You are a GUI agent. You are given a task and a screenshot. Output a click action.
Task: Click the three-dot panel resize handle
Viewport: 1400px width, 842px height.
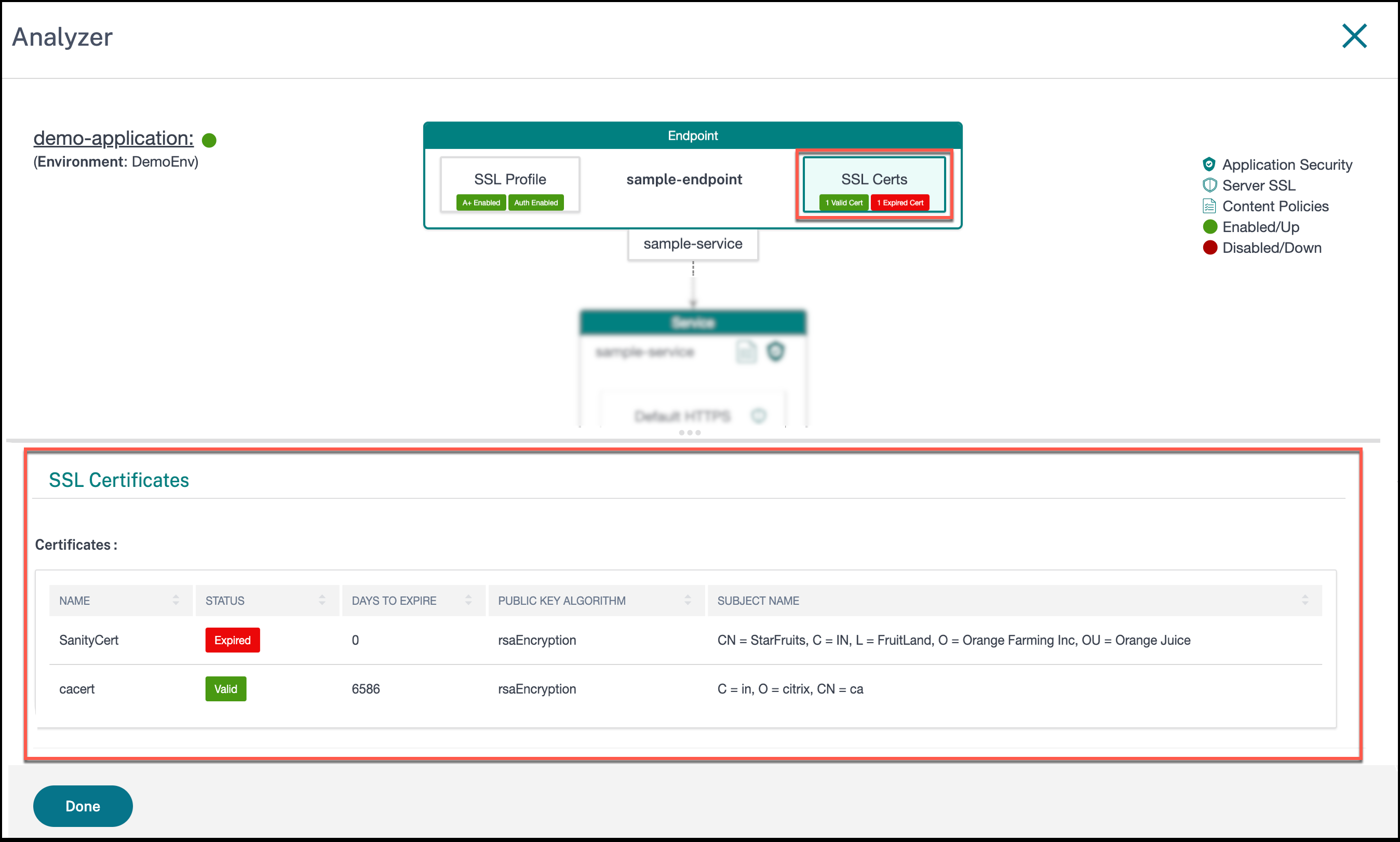(x=690, y=433)
